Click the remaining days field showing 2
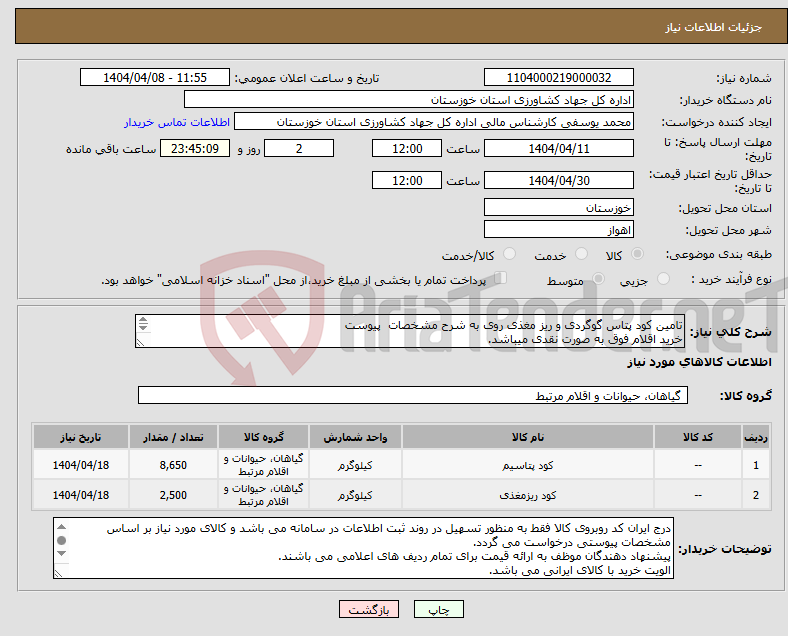Screen dimensions: 788x636 (299, 148)
